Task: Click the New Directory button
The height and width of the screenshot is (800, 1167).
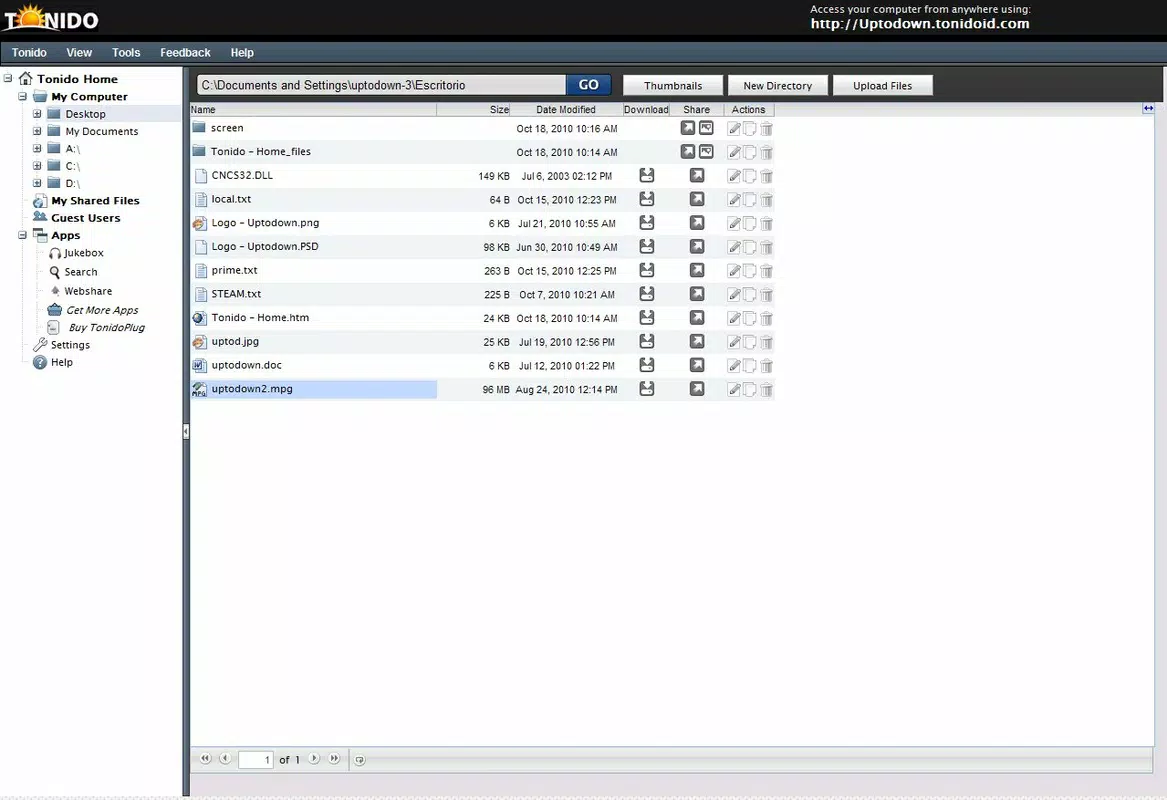Action: (778, 86)
